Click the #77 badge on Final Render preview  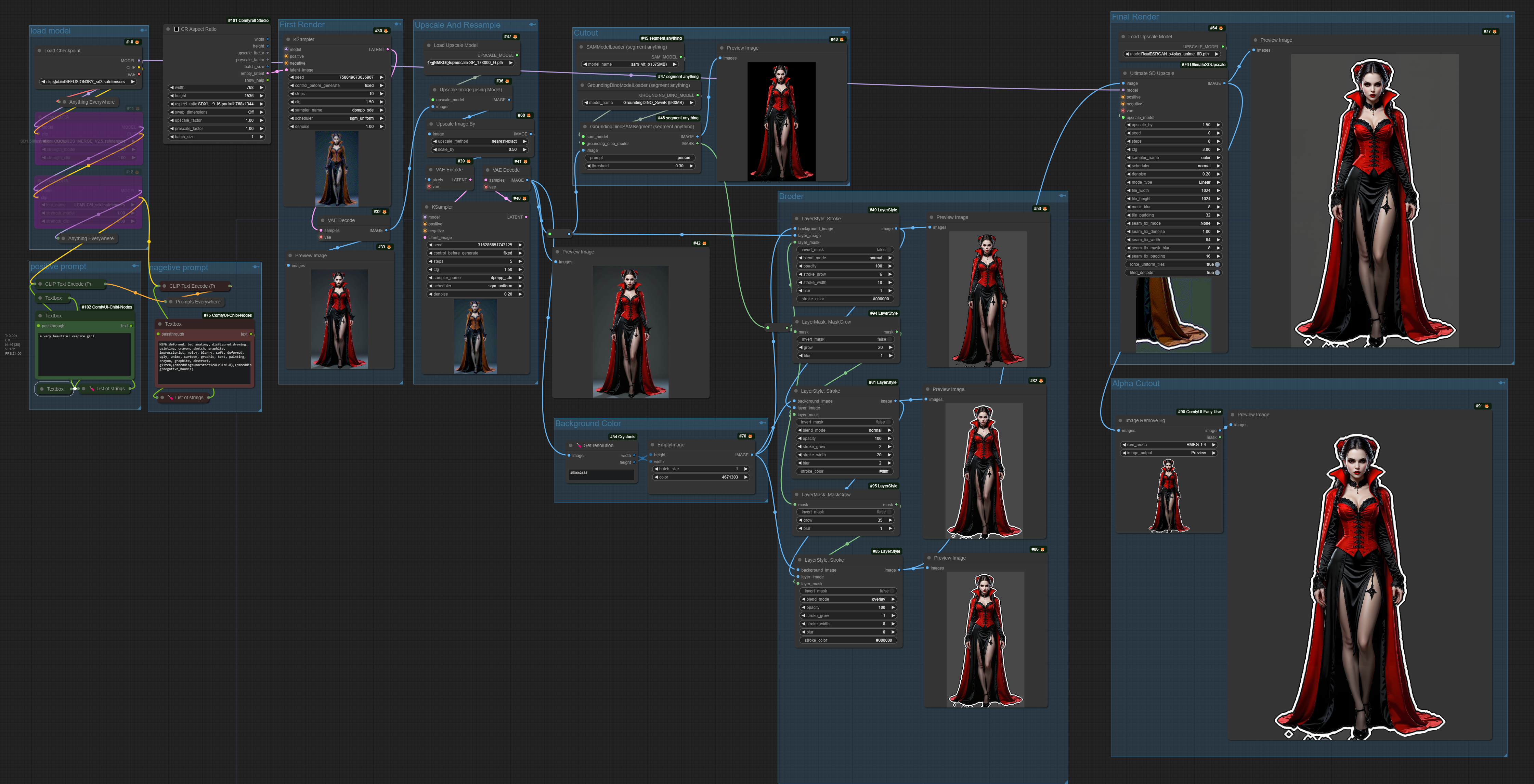(1490, 31)
